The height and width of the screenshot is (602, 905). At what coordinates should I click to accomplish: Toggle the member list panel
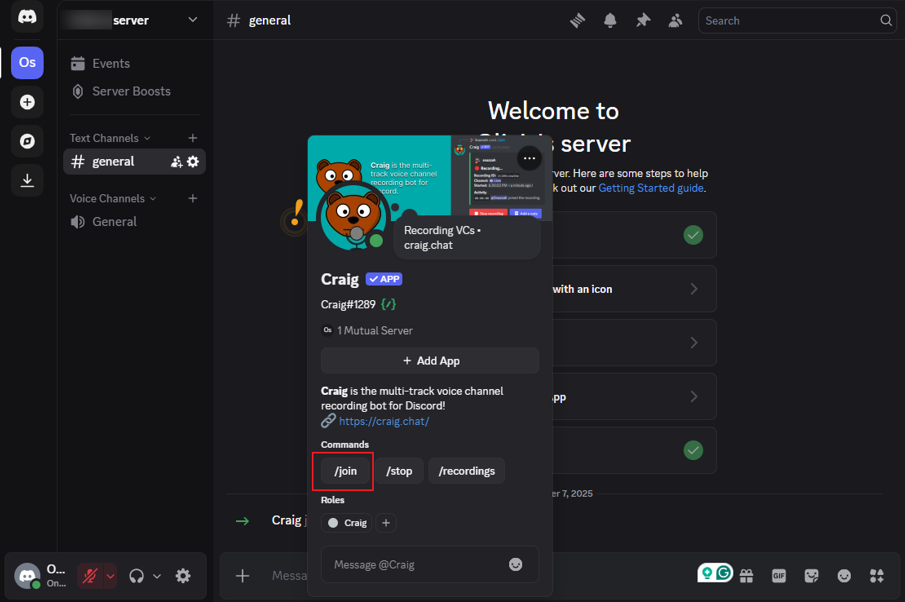[x=675, y=20]
